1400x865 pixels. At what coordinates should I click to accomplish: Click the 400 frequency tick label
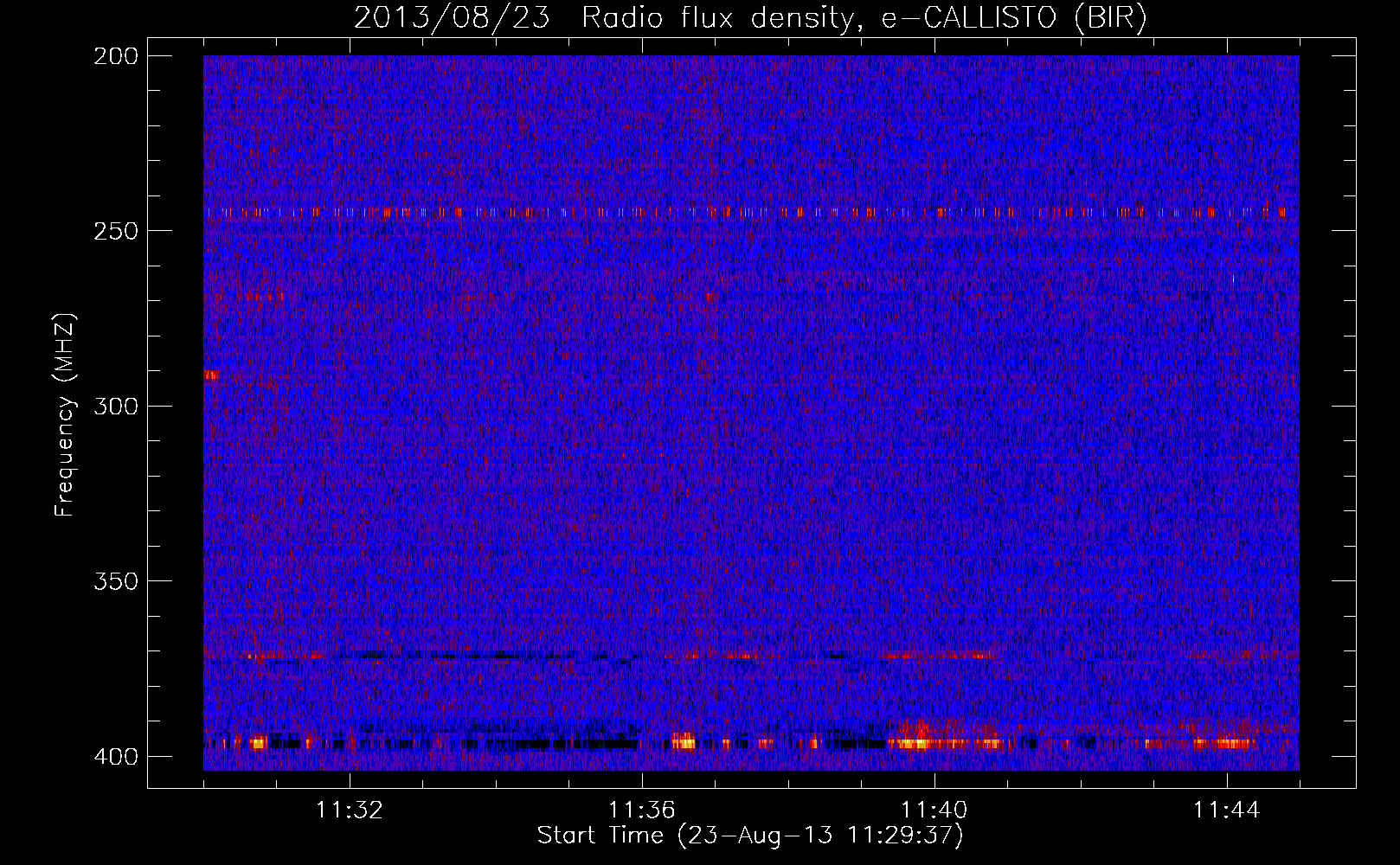coord(115,756)
